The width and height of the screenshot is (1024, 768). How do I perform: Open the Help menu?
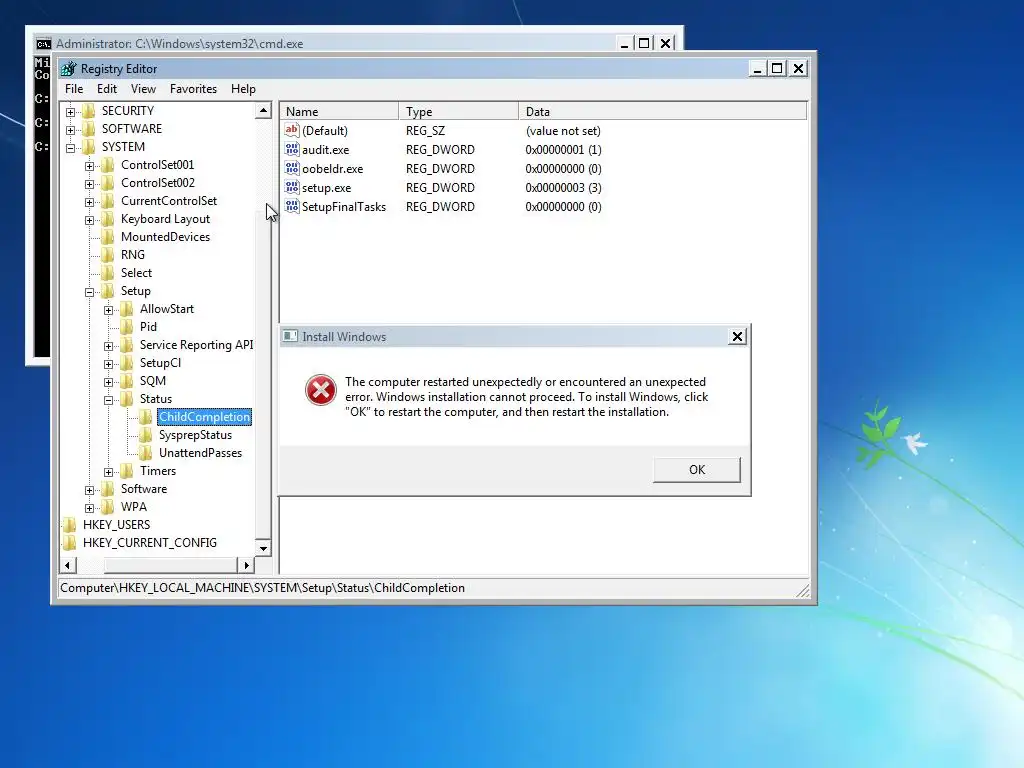[x=243, y=89]
